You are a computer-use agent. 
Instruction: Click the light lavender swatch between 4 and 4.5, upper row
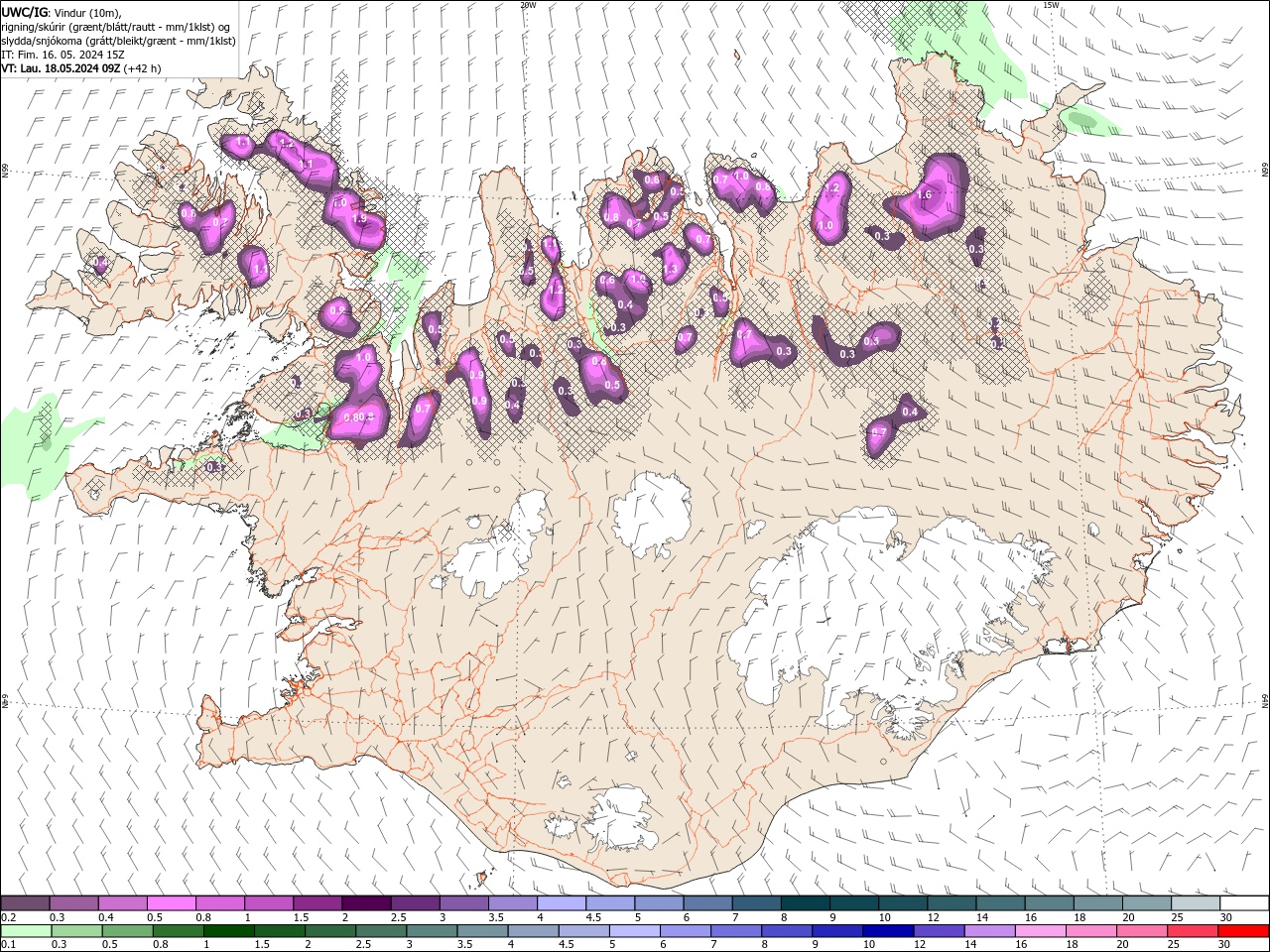click(562, 903)
